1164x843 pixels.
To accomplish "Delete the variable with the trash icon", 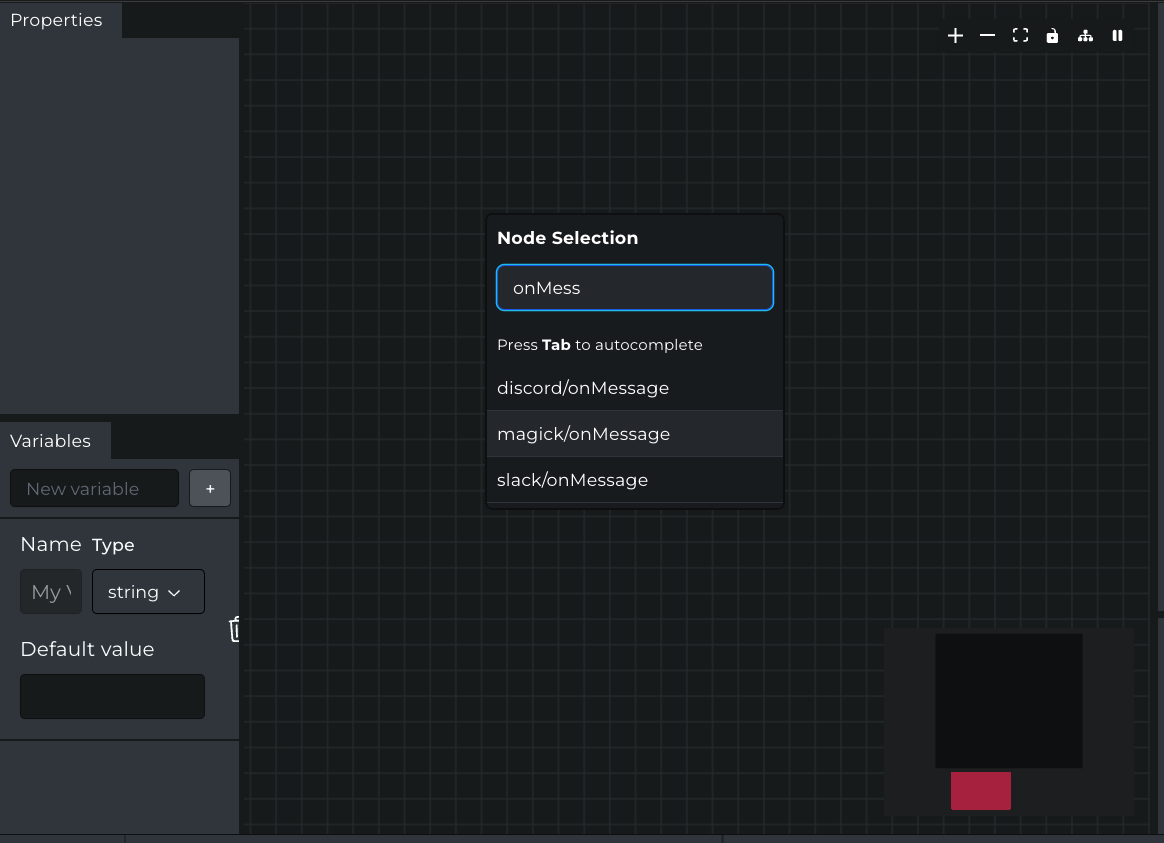I will tap(234, 629).
